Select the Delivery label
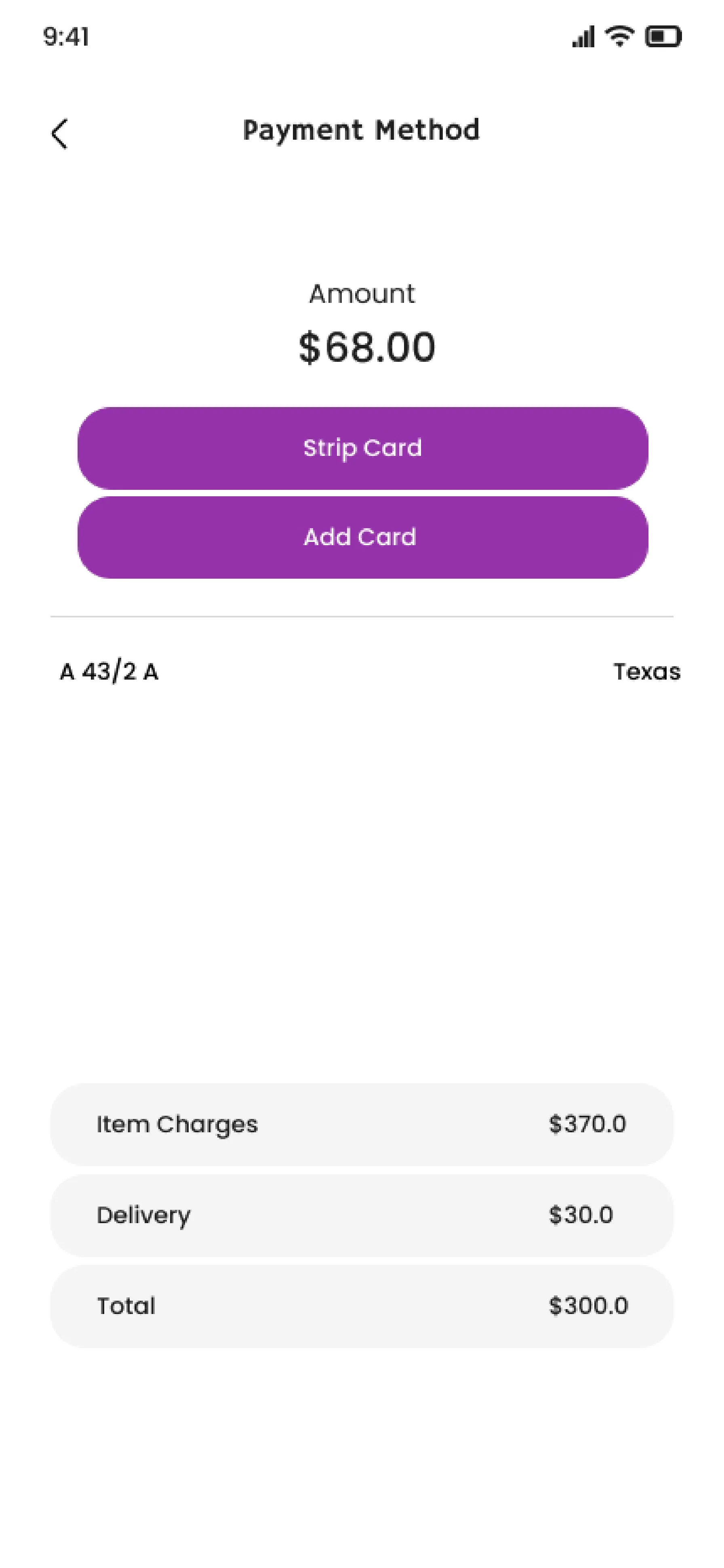 pyautogui.click(x=143, y=1215)
